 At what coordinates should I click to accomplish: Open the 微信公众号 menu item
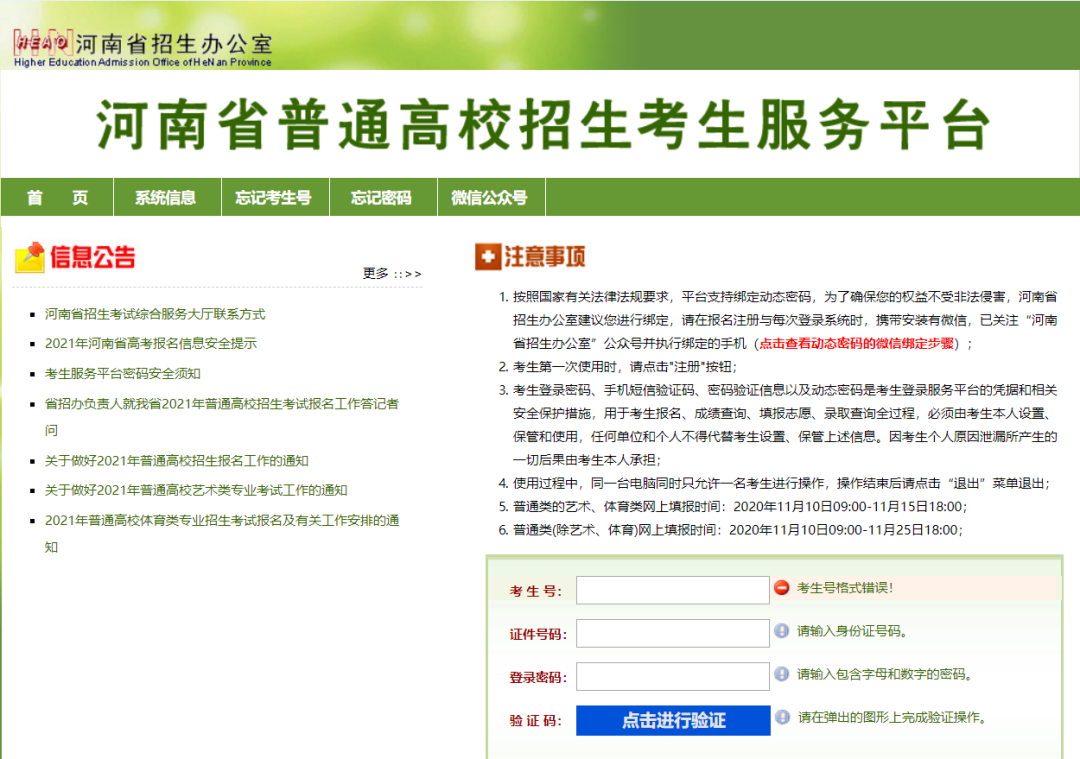[489, 198]
